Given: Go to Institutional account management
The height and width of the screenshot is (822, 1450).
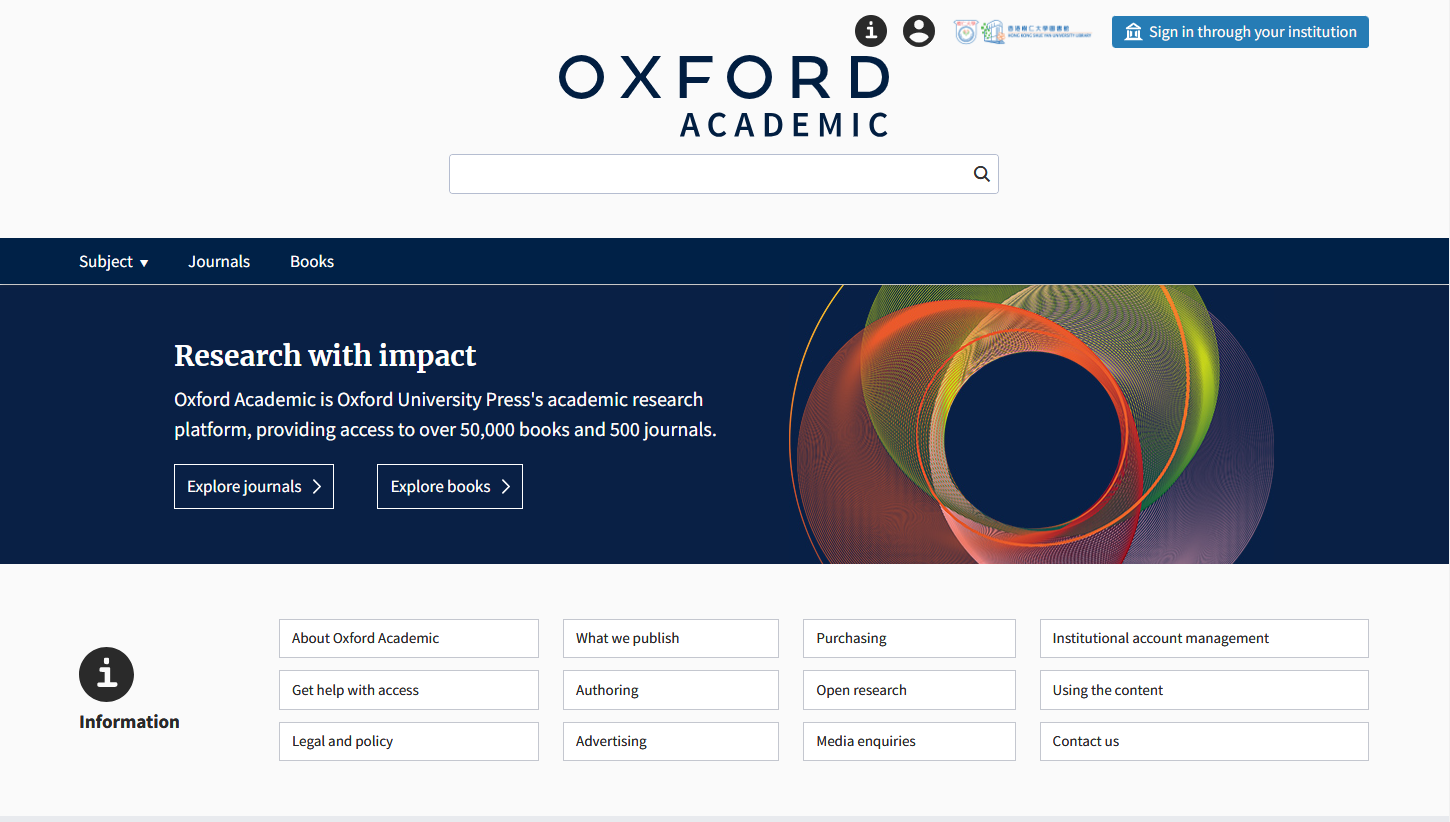Looking at the screenshot, I should click(x=1204, y=638).
